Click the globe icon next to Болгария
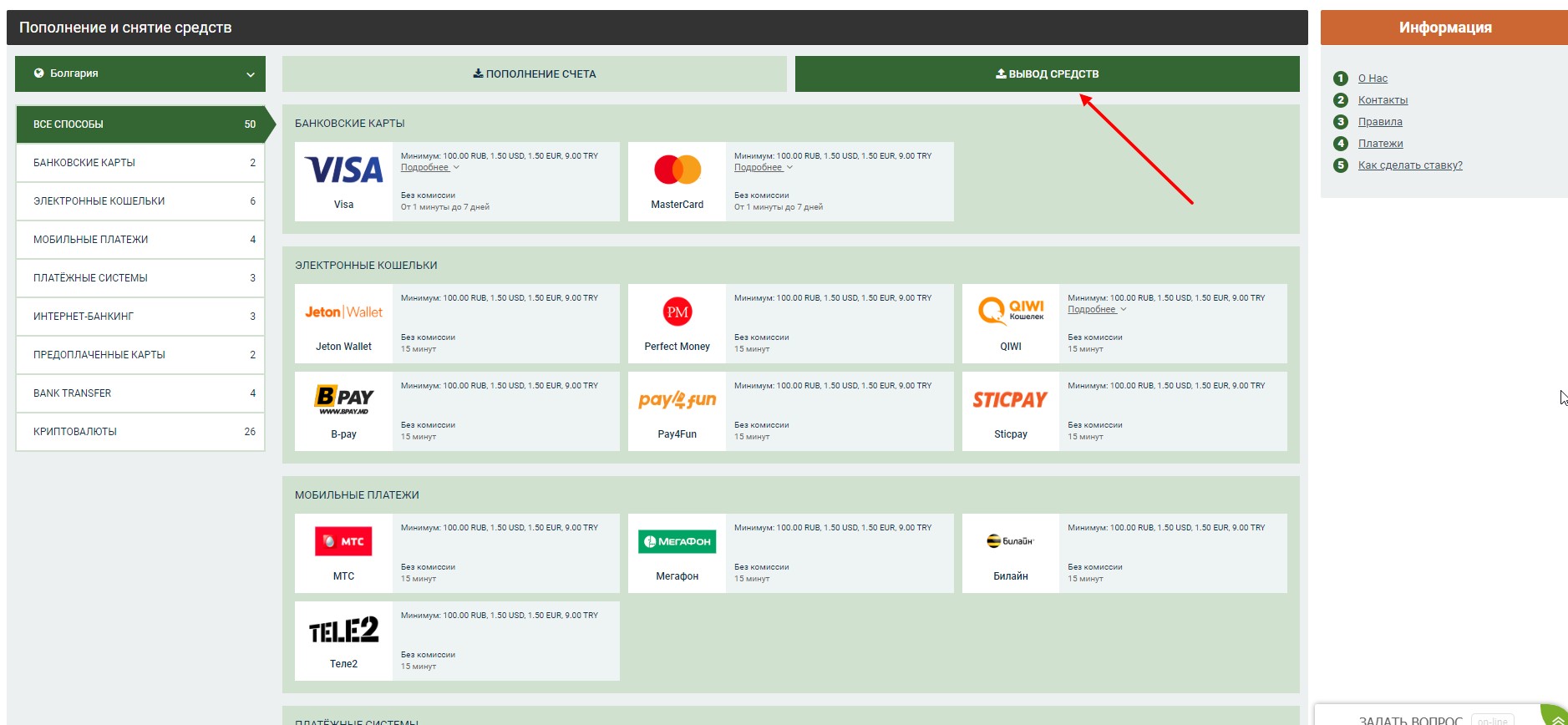 38,74
